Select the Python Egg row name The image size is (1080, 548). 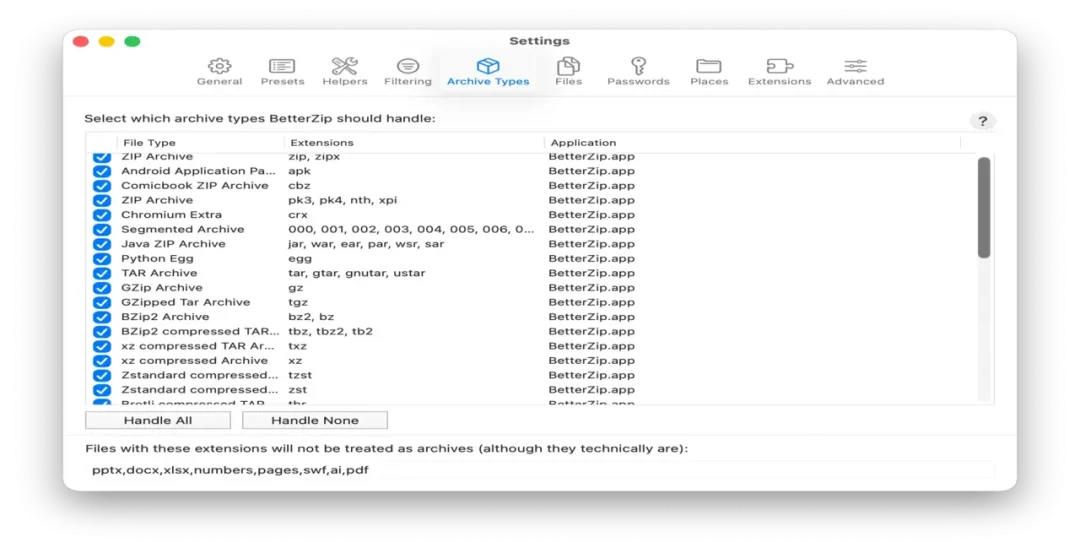157,258
